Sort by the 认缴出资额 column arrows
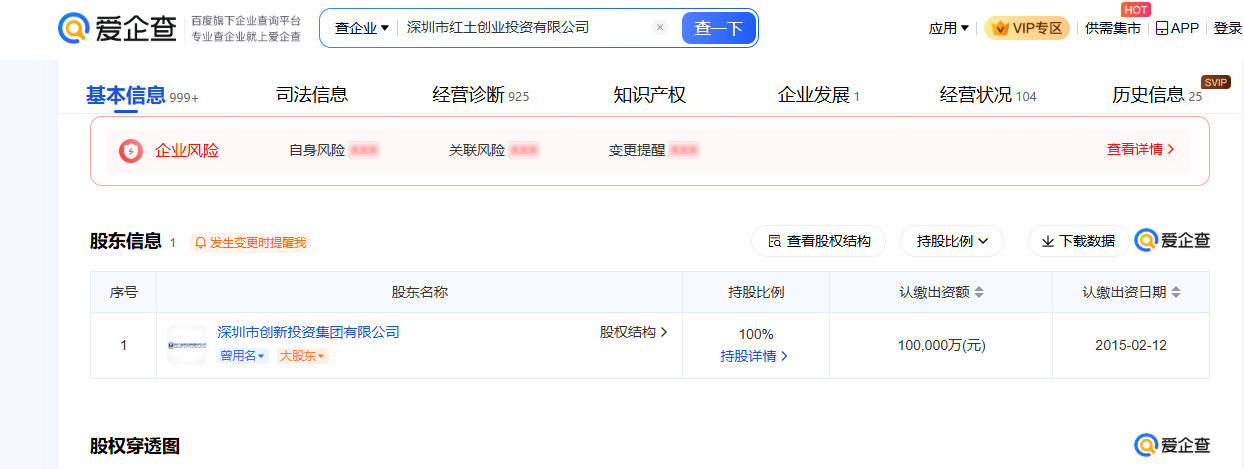Image resolution: width=1244 pixels, height=469 pixels. (x=979, y=292)
